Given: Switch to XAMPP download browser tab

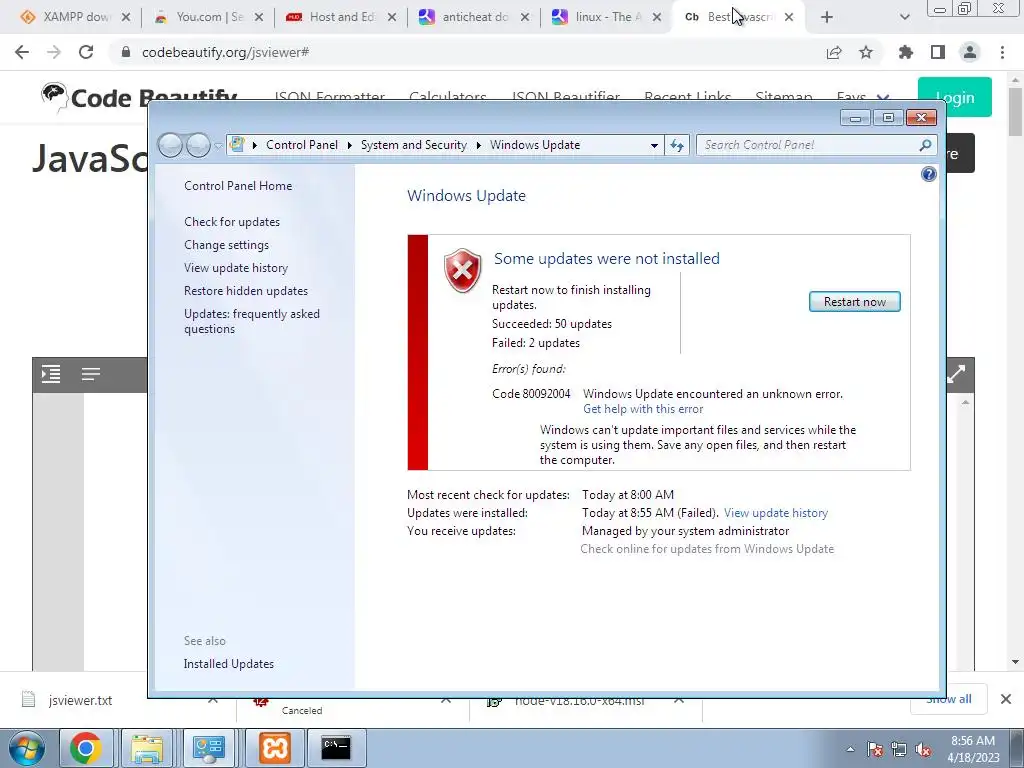Looking at the screenshot, I should point(76,17).
